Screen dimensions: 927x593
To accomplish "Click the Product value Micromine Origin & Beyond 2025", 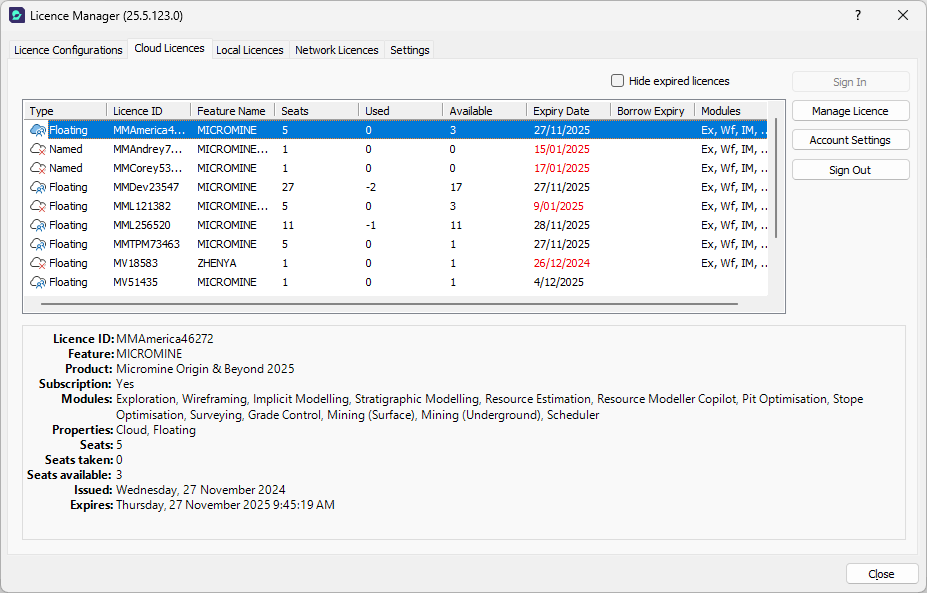I will [205, 369].
